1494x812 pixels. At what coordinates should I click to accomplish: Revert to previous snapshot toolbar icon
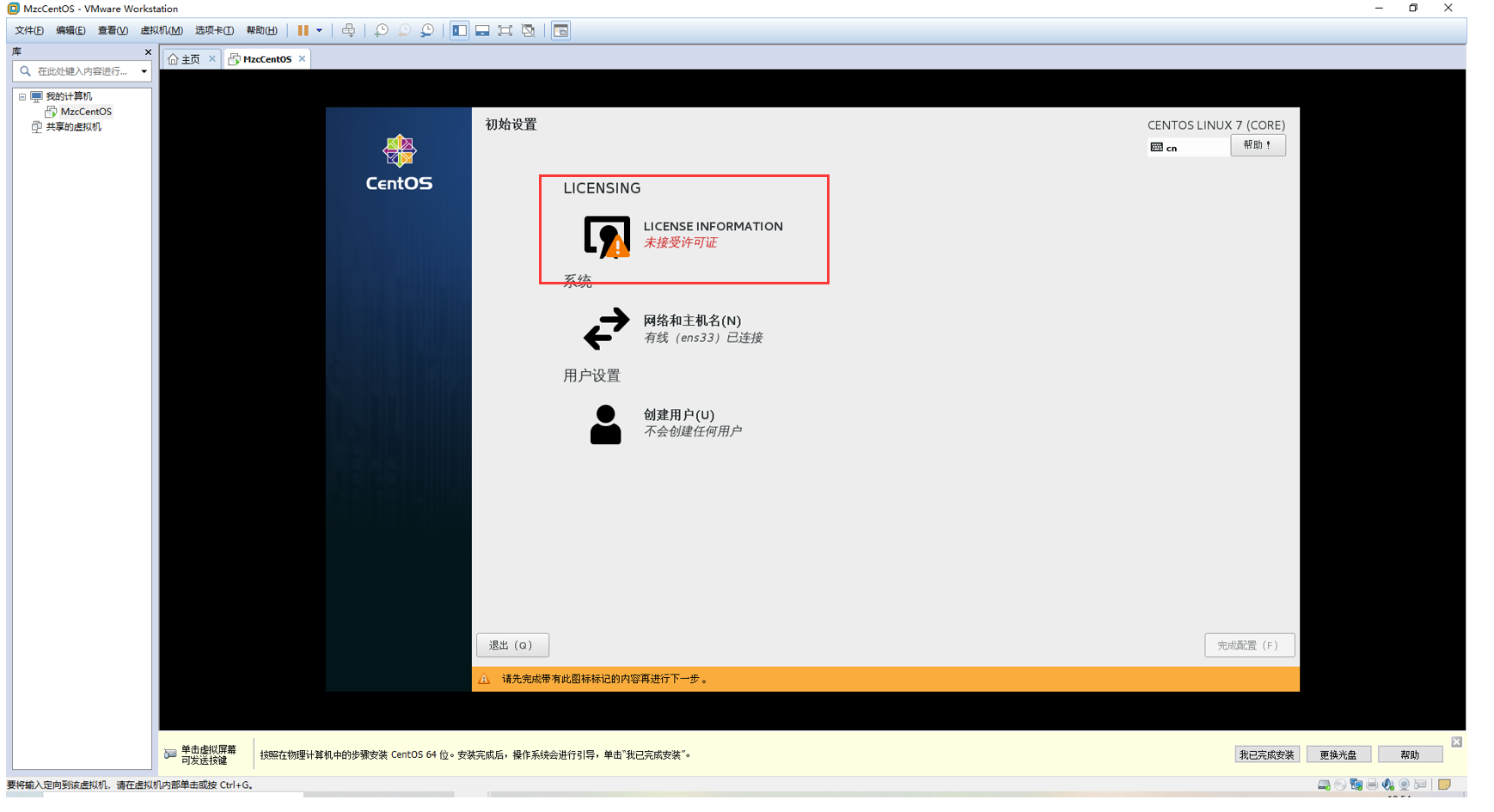404,30
